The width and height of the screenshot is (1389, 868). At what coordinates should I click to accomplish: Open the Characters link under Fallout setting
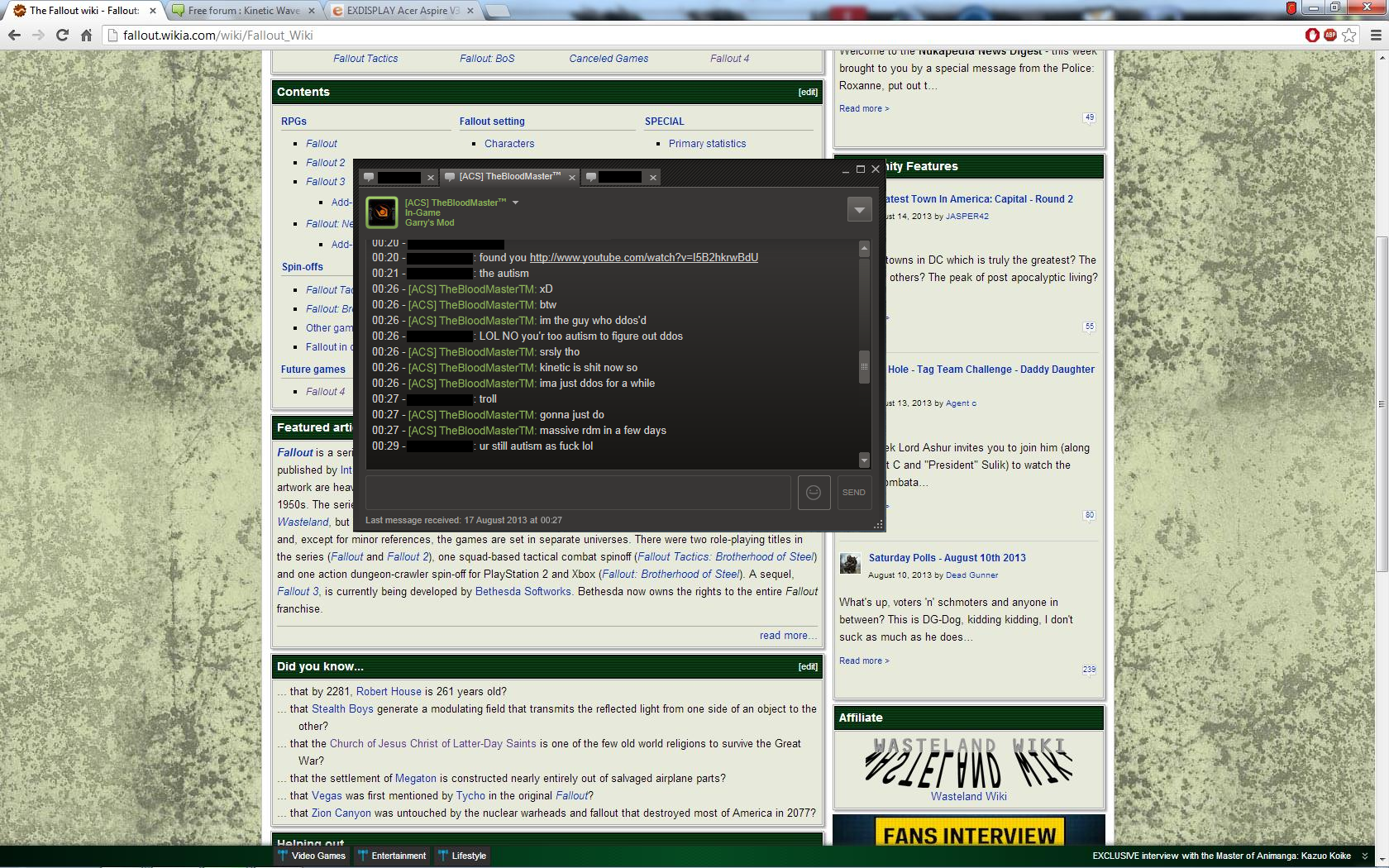click(x=509, y=144)
